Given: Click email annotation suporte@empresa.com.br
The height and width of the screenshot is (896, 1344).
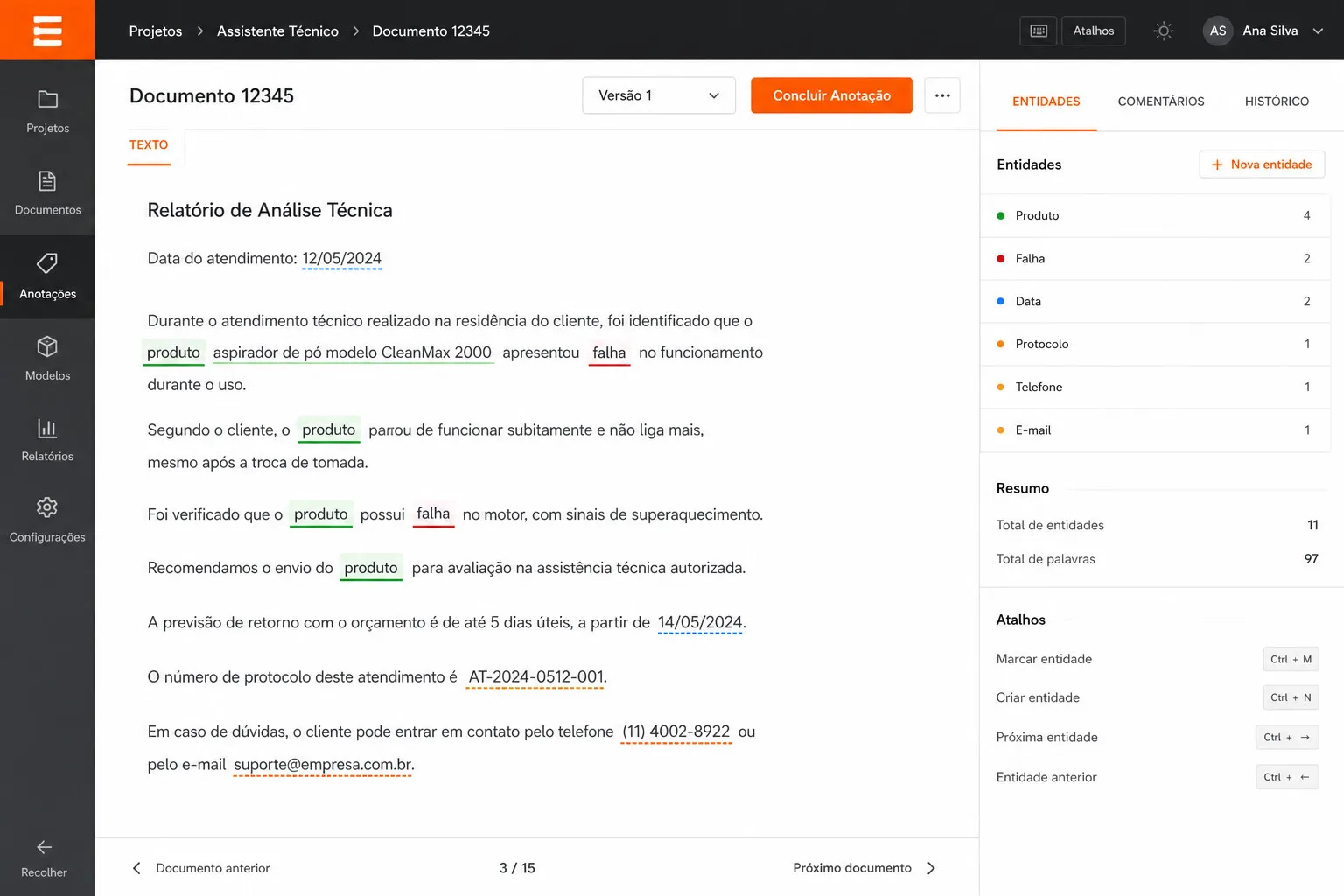Looking at the screenshot, I should coord(323,765).
